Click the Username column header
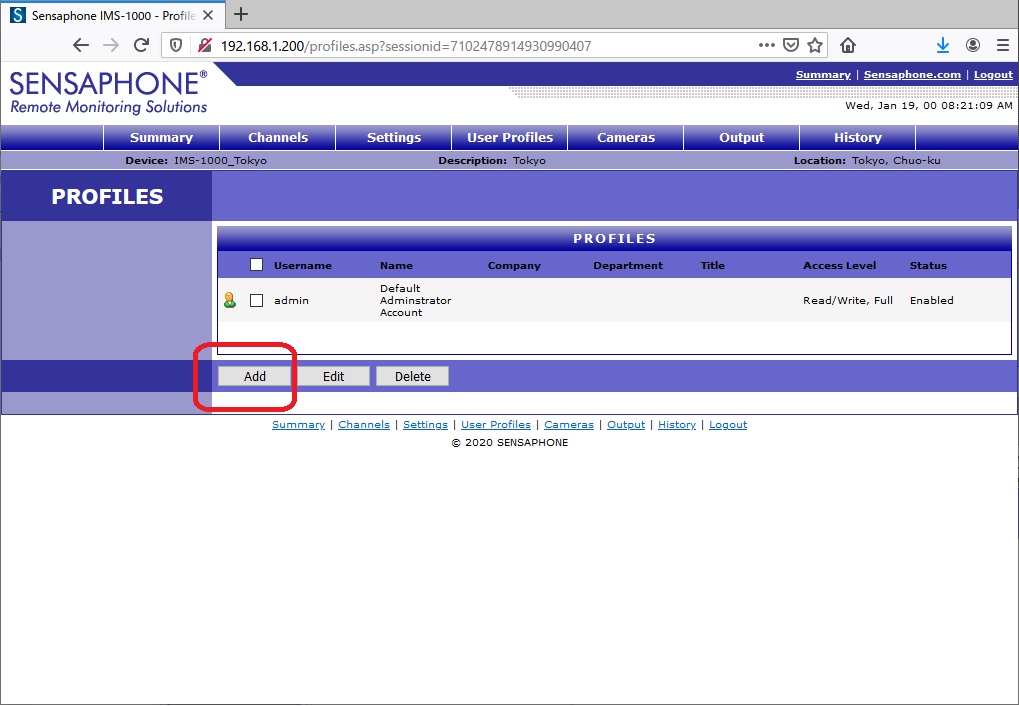1019x706 pixels. point(303,265)
